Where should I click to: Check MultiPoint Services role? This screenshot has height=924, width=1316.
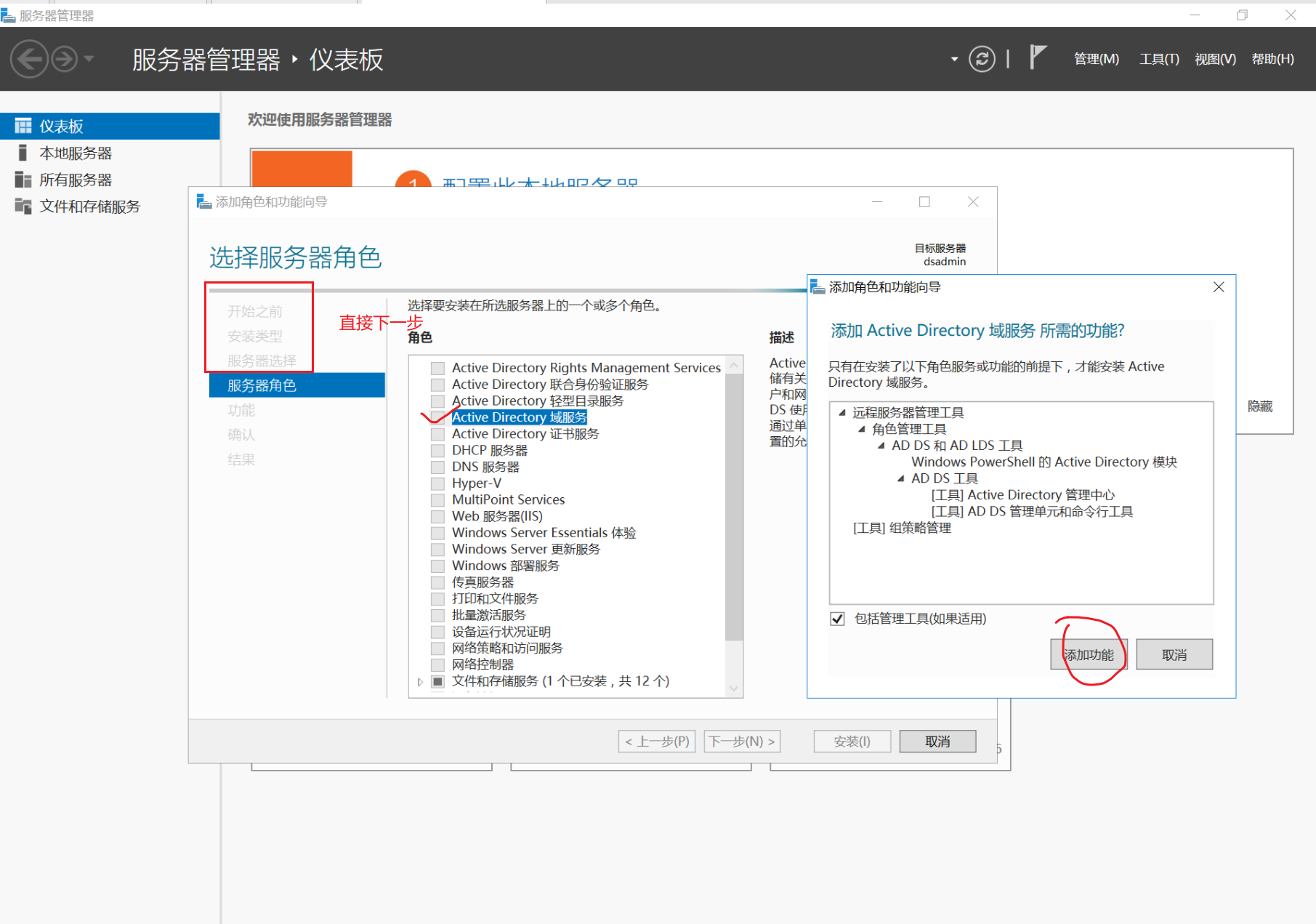tap(437, 500)
